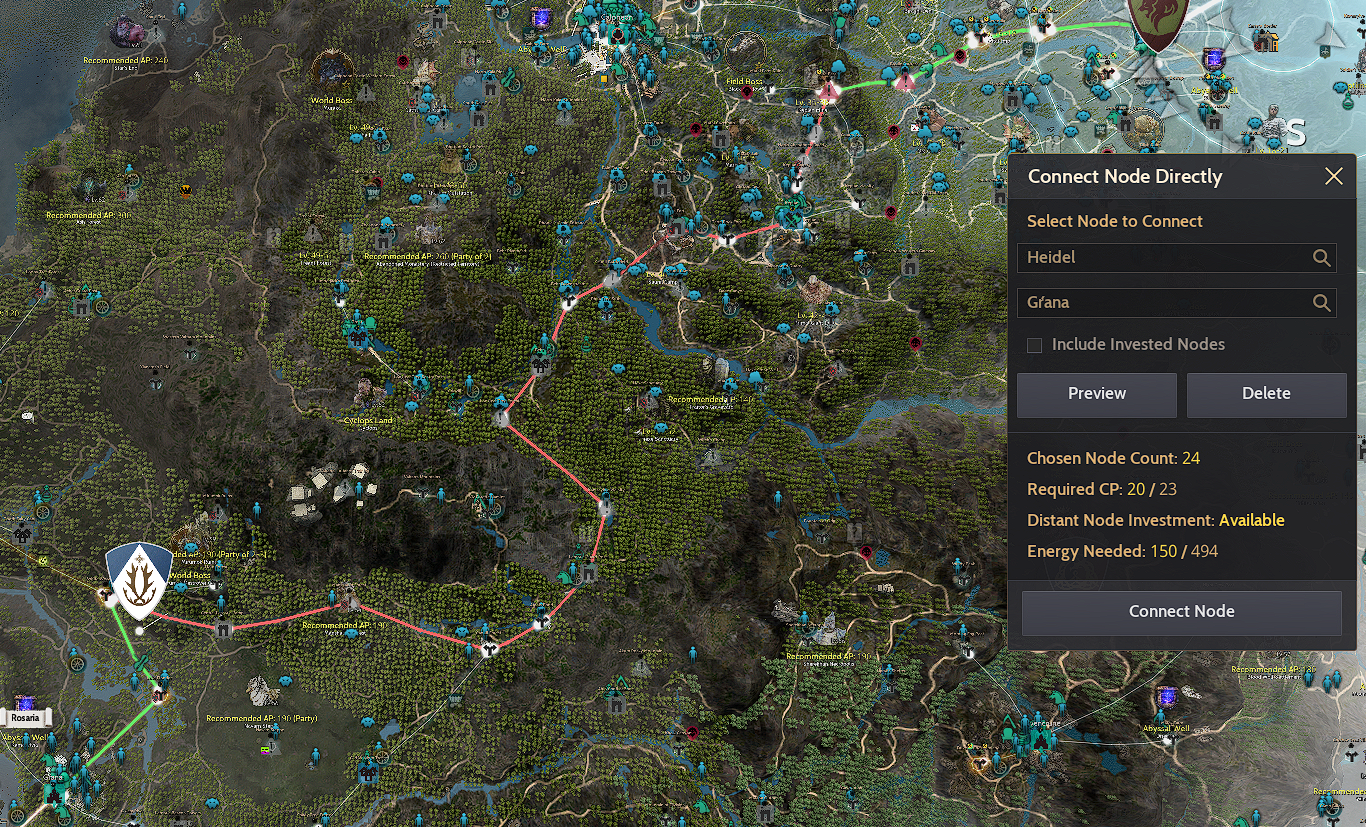Select red triangle node where green meets red route
This screenshot has width=1366, height=827.
[828, 92]
